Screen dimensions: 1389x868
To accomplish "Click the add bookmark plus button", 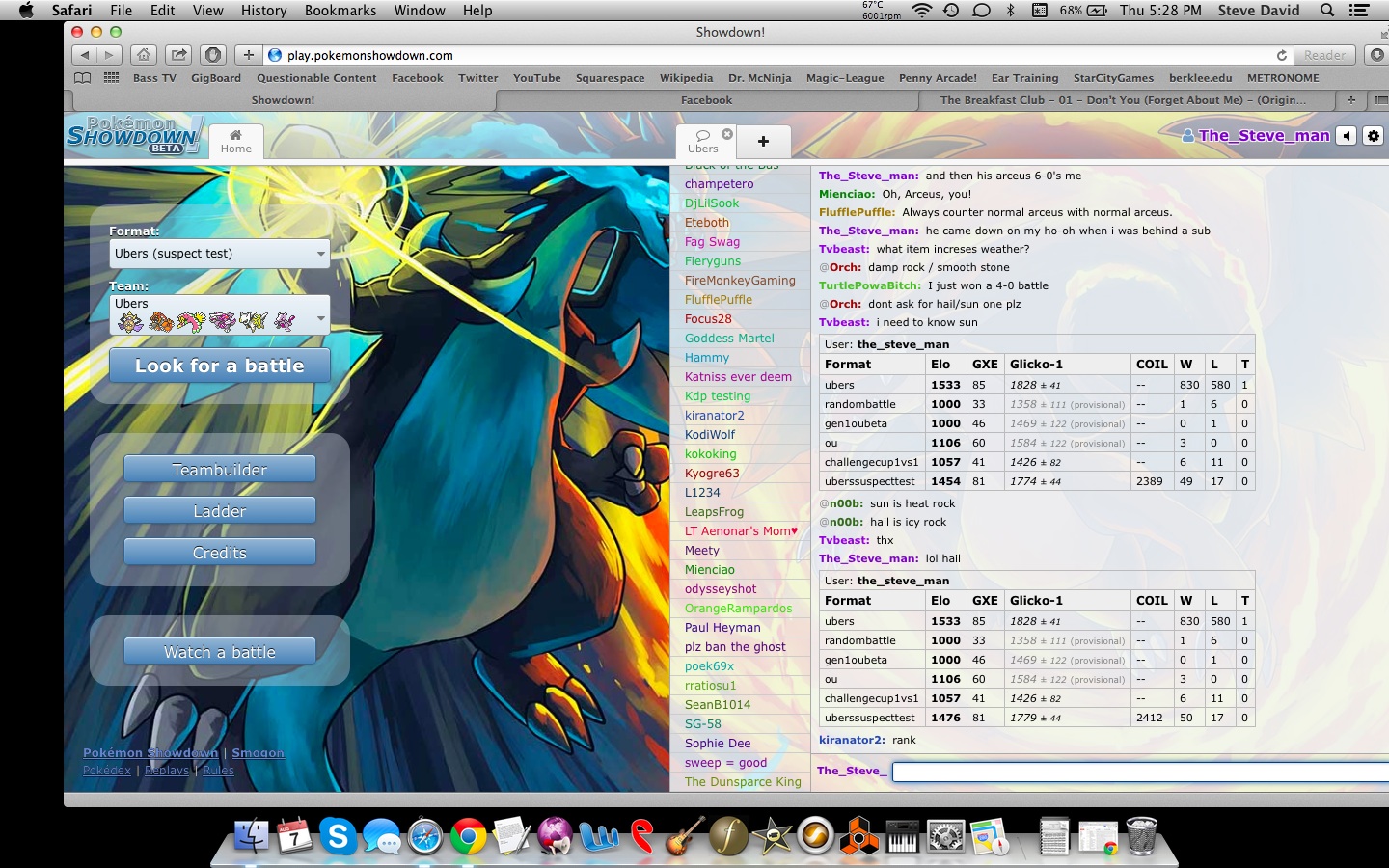I will tap(248, 55).
